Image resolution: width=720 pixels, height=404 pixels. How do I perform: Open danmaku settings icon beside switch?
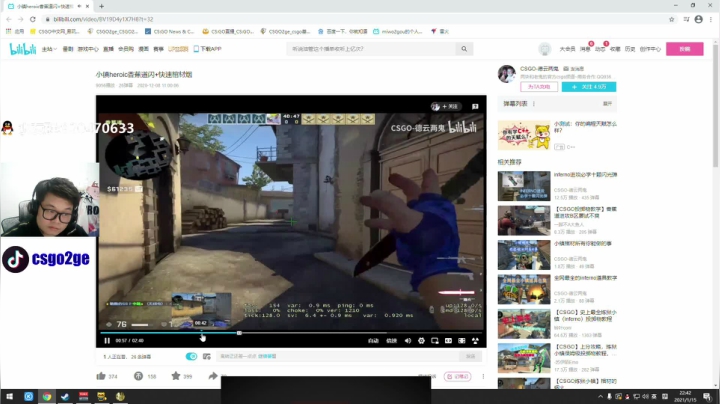(x=207, y=356)
